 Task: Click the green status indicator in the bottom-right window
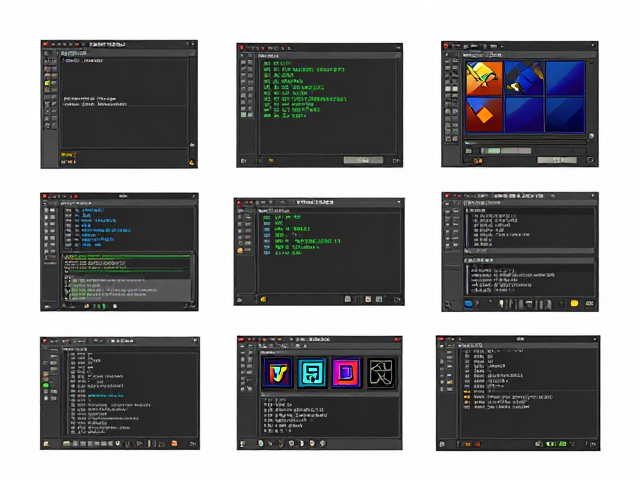[x=556, y=444]
